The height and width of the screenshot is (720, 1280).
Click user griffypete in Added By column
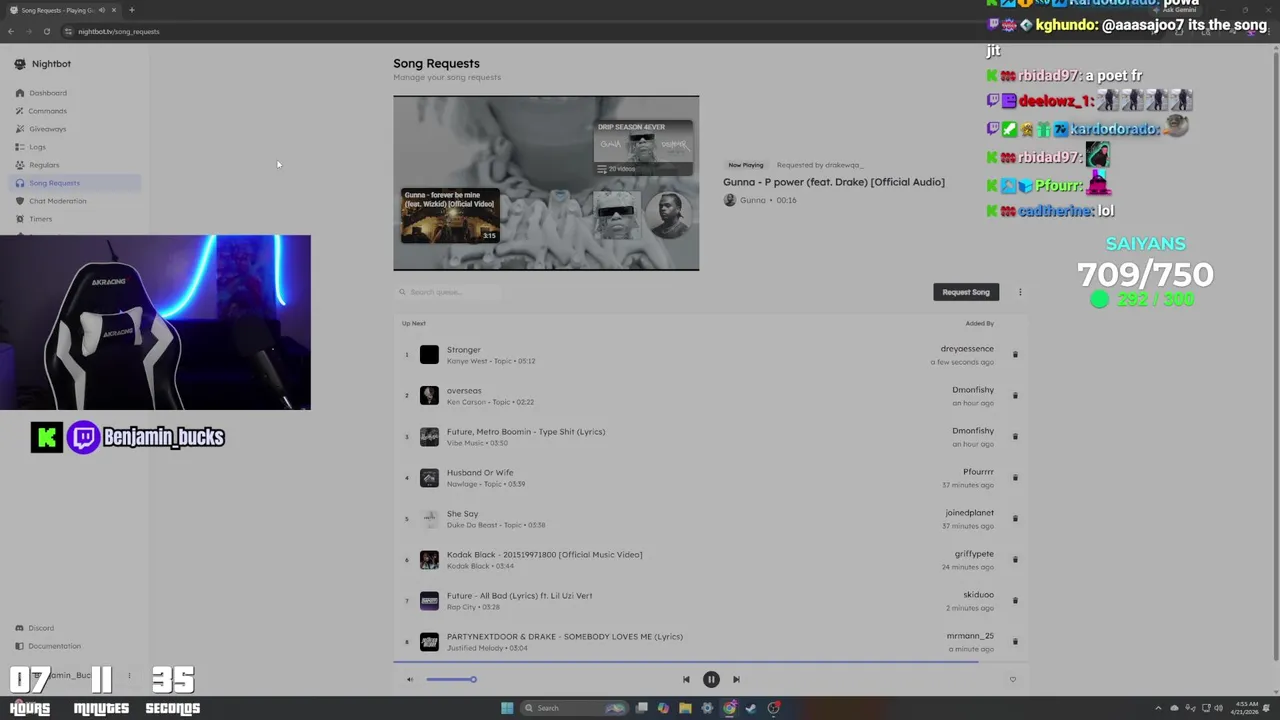pyautogui.click(x=974, y=554)
